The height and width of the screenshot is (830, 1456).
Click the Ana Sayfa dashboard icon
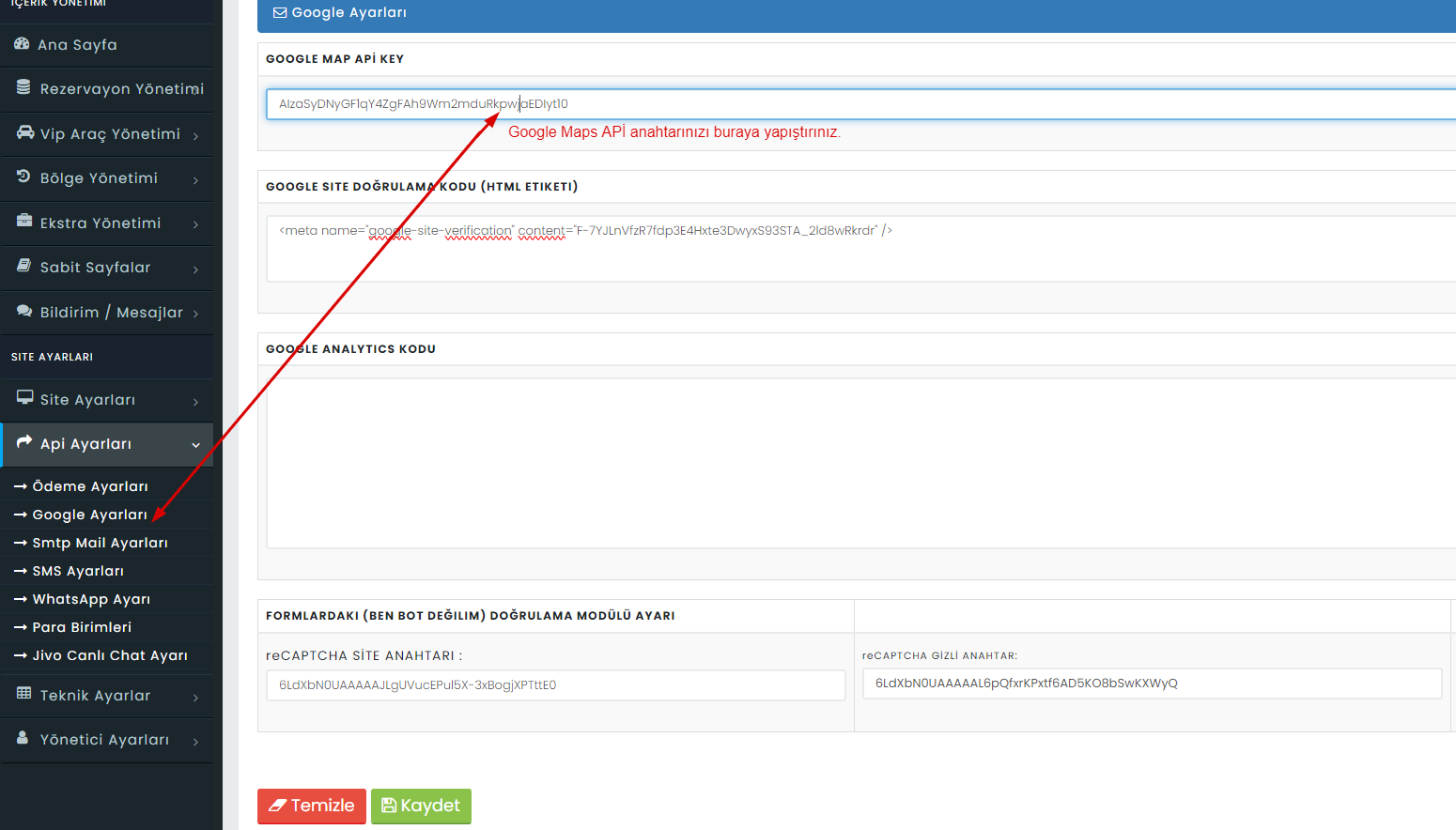click(x=22, y=43)
